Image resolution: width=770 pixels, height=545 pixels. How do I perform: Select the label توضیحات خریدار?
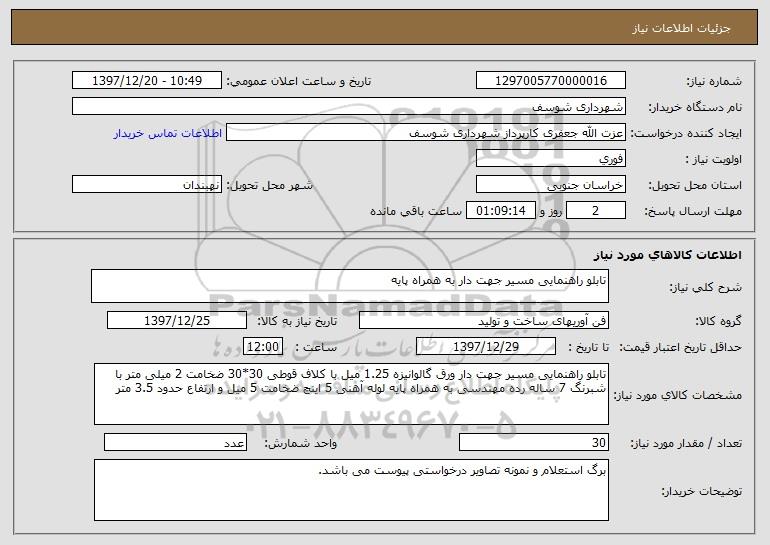click(702, 491)
